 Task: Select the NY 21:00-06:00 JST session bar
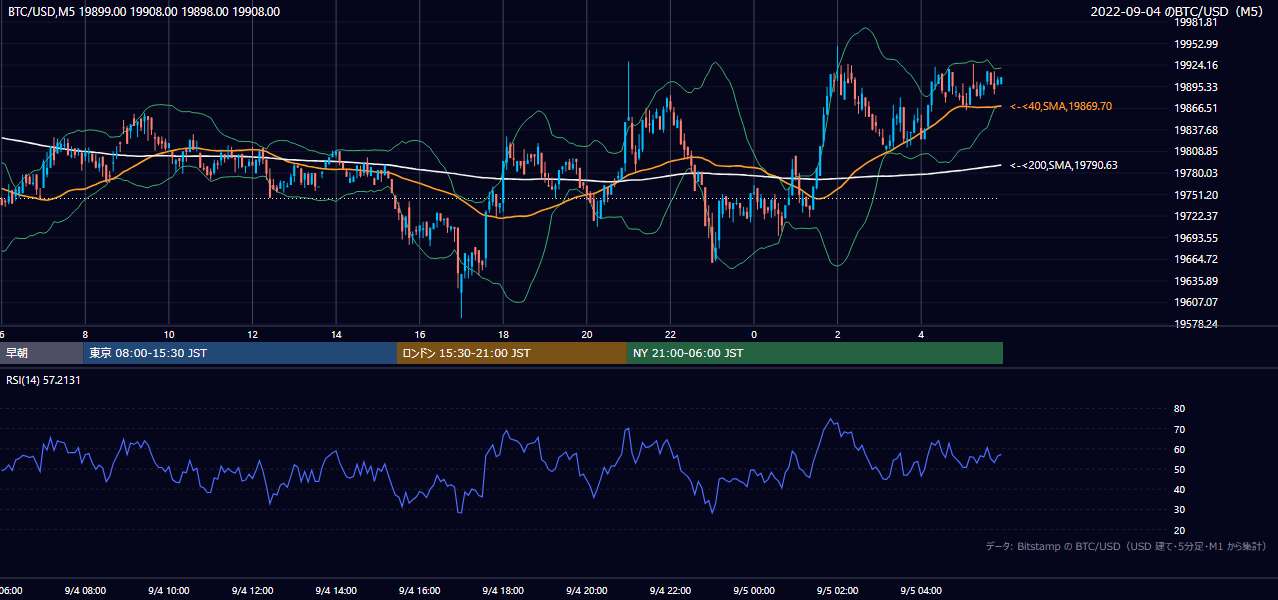coord(815,353)
